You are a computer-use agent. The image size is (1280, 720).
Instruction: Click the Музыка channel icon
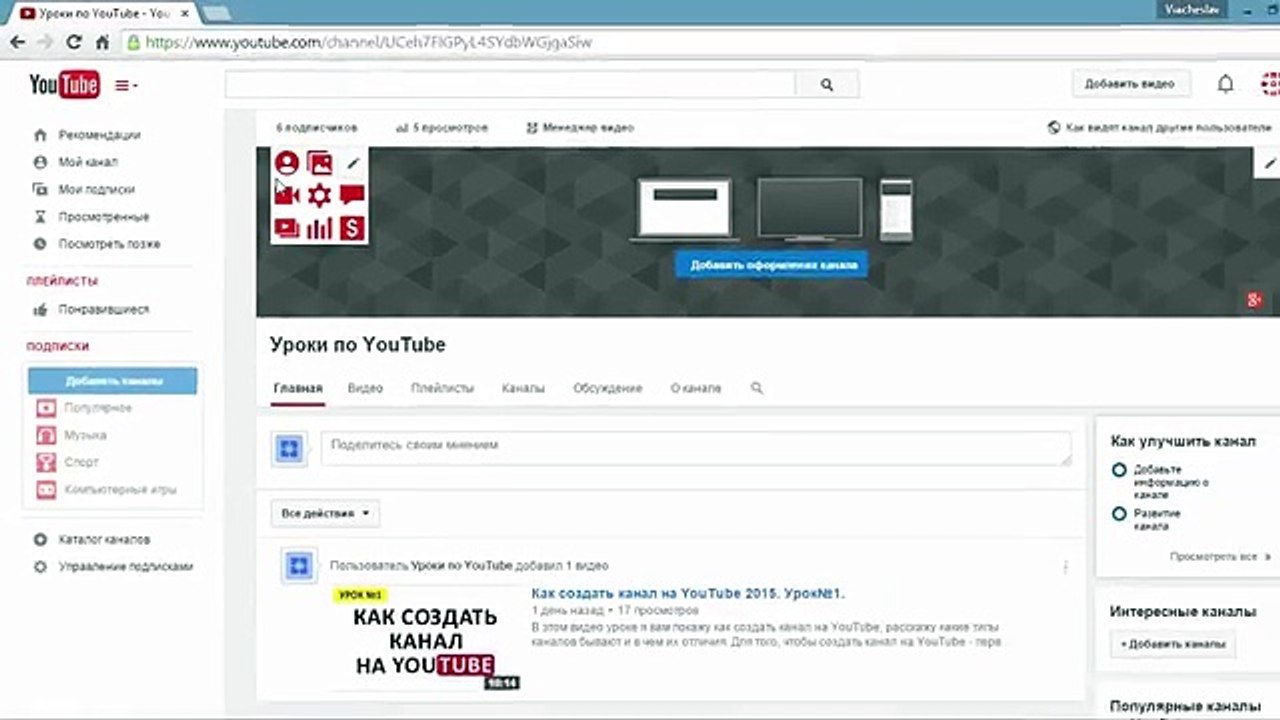(46, 435)
